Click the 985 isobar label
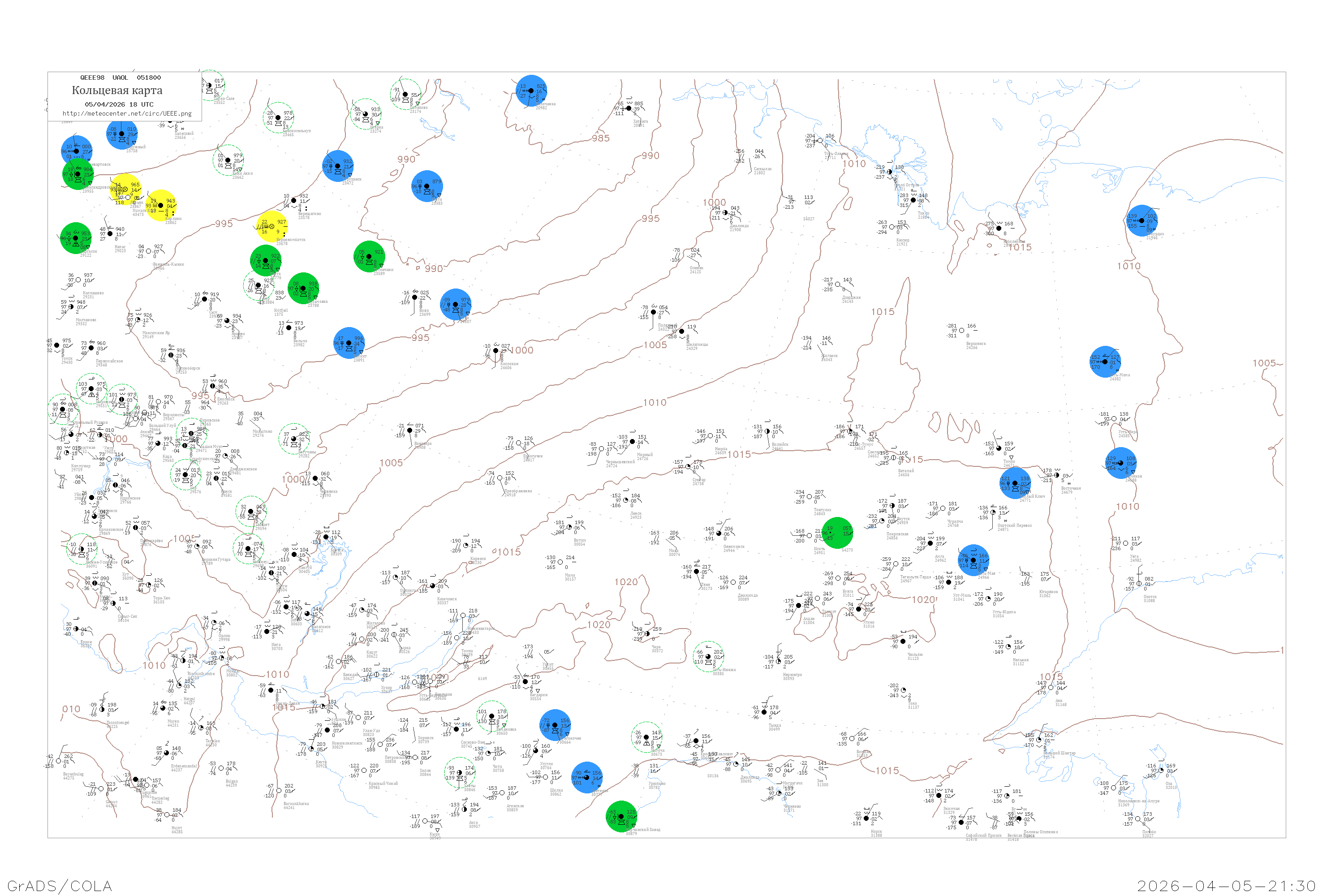Screen dimensions: 1344x896 pos(601,138)
